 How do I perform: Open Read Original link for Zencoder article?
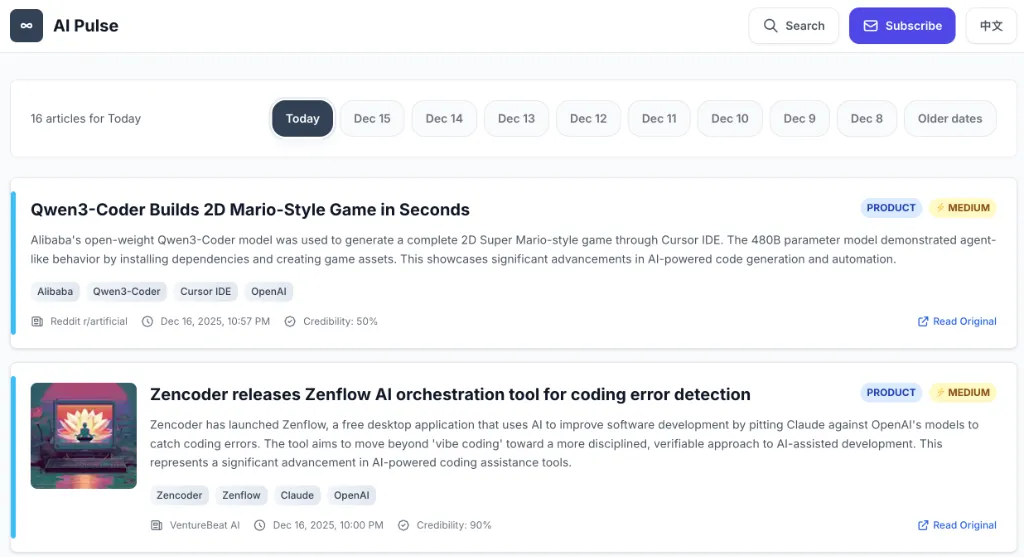[x=957, y=525]
